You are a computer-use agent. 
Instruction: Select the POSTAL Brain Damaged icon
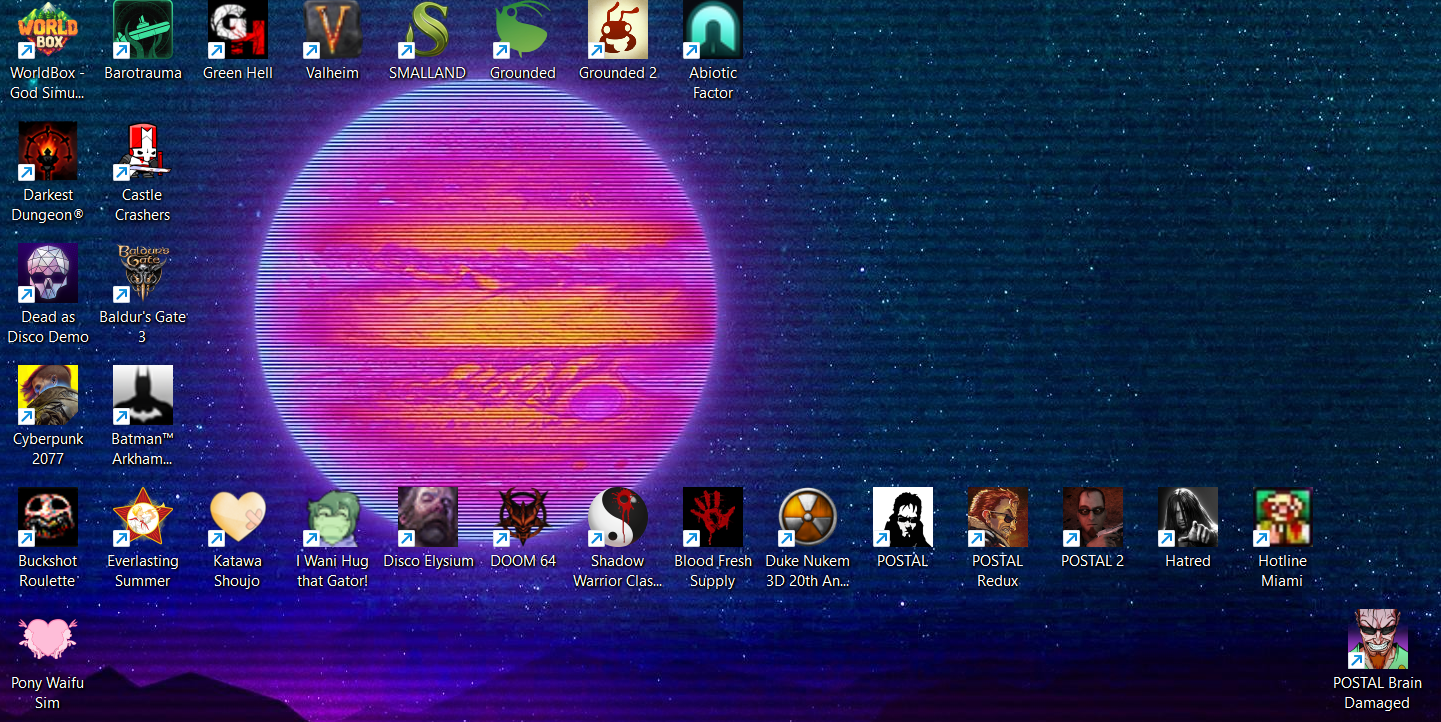(1378, 640)
